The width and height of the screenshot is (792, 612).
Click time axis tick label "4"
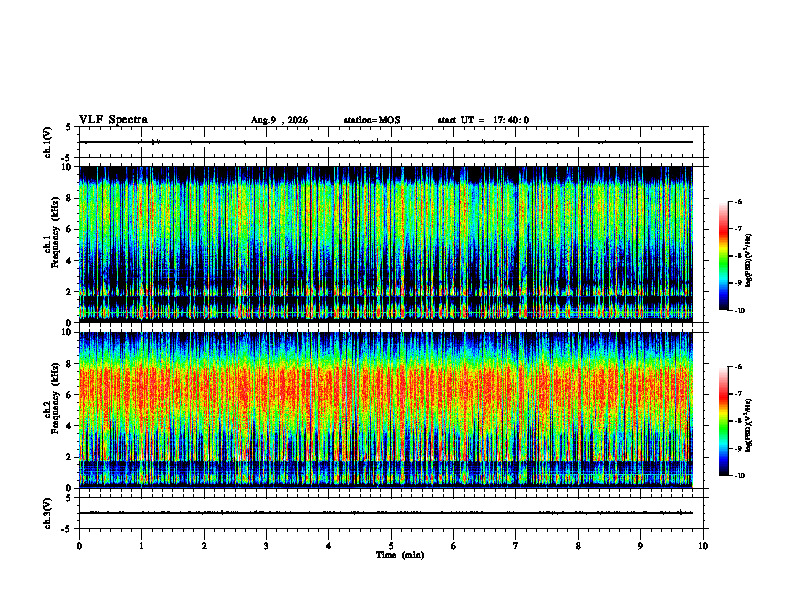pos(329,546)
